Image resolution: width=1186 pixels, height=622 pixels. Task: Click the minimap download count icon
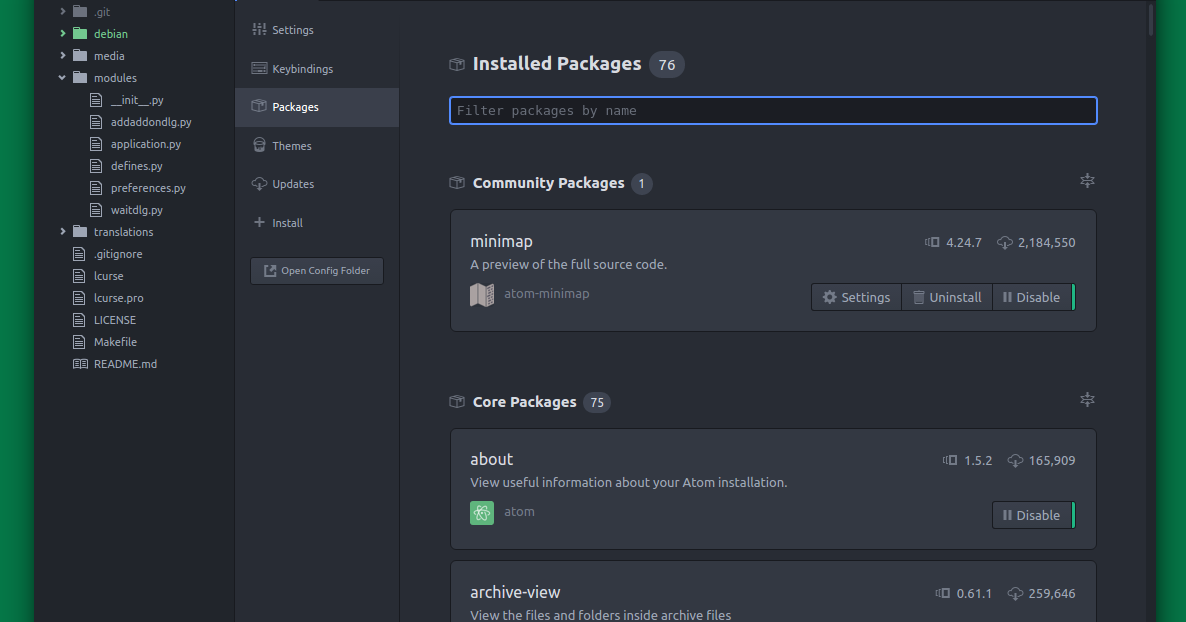pos(1005,242)
